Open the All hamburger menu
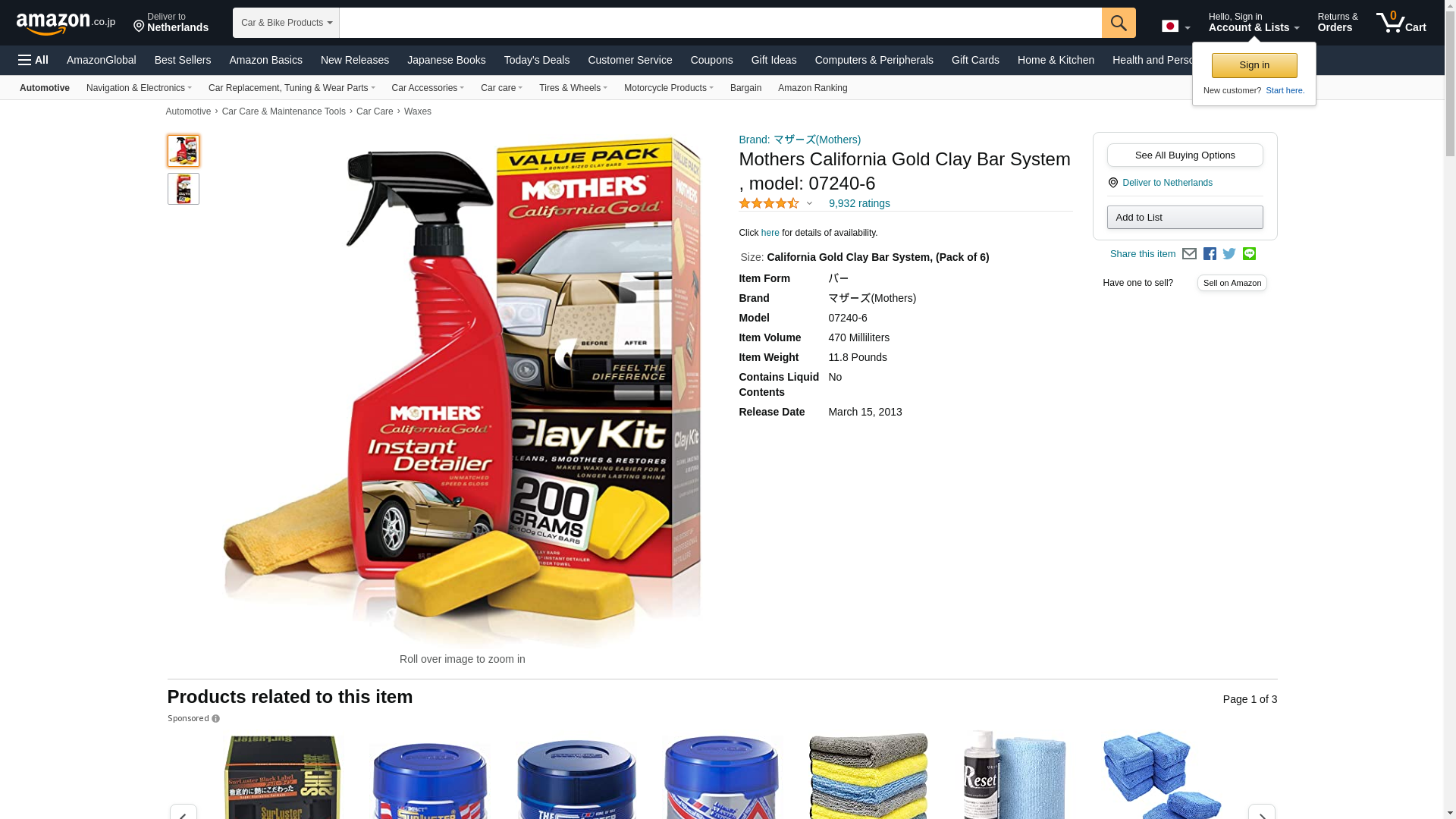Viewport: 1456px width, 819px height. pos(33,60)
